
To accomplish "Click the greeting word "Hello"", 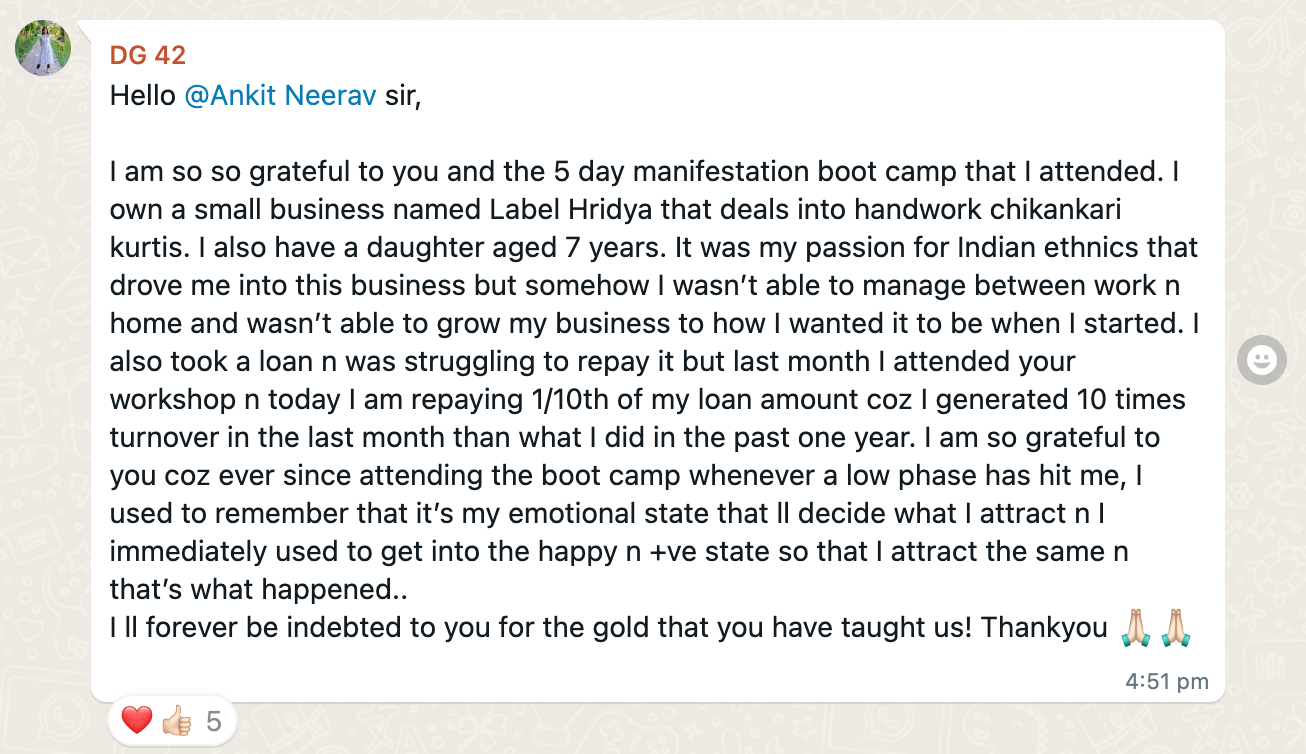I will pos(143,96).
